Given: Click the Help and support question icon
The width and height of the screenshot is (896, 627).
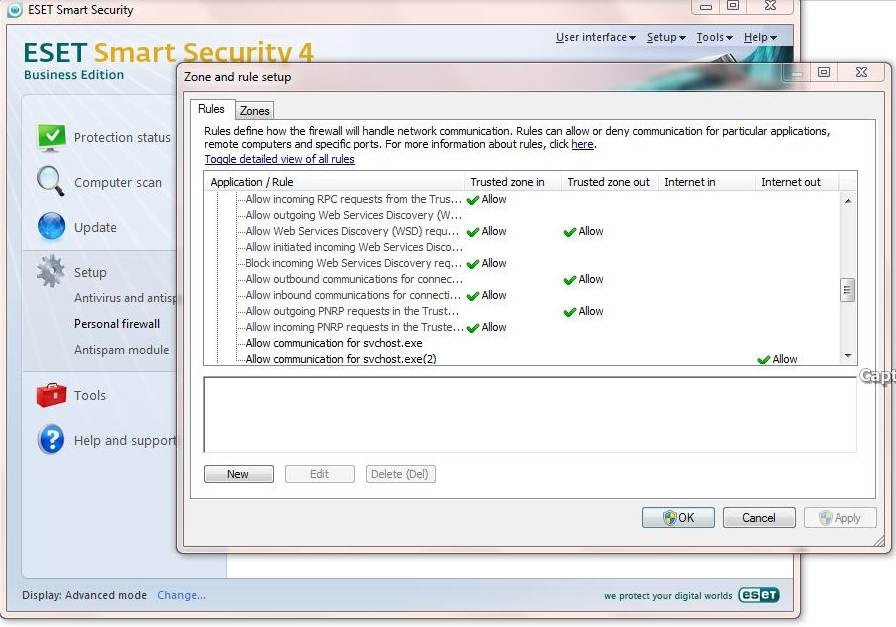Looking at the screenshot, I should click(51, 440).
